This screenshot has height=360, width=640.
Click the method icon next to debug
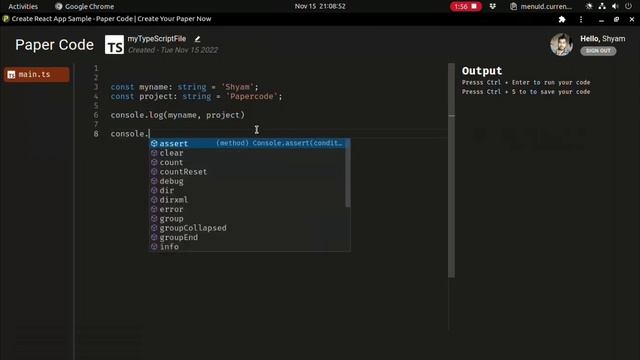[x=154, y=181]
